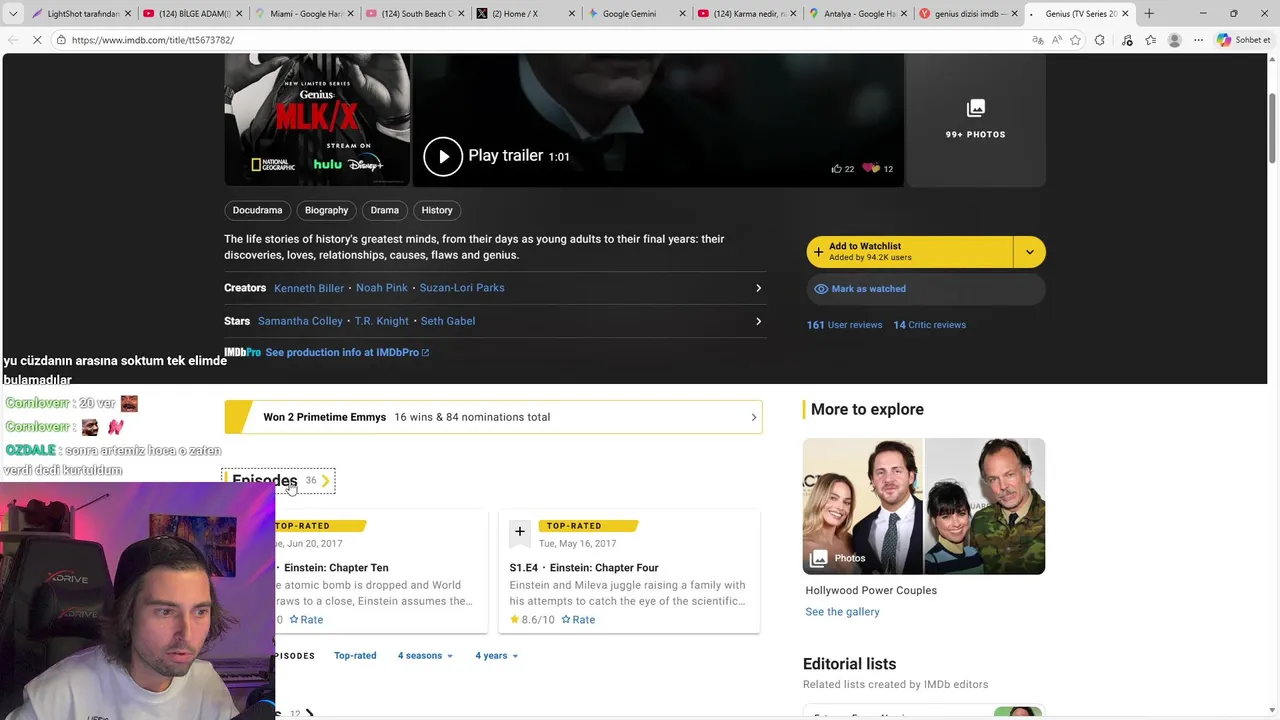Click the imdb.com address bar
The height and width of the screenshot is (720, 1280).
tap(540, 40)
